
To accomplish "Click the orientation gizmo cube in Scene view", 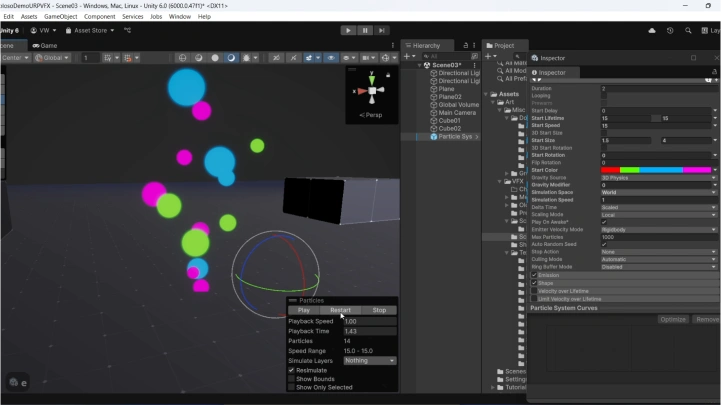I will 372,91.
